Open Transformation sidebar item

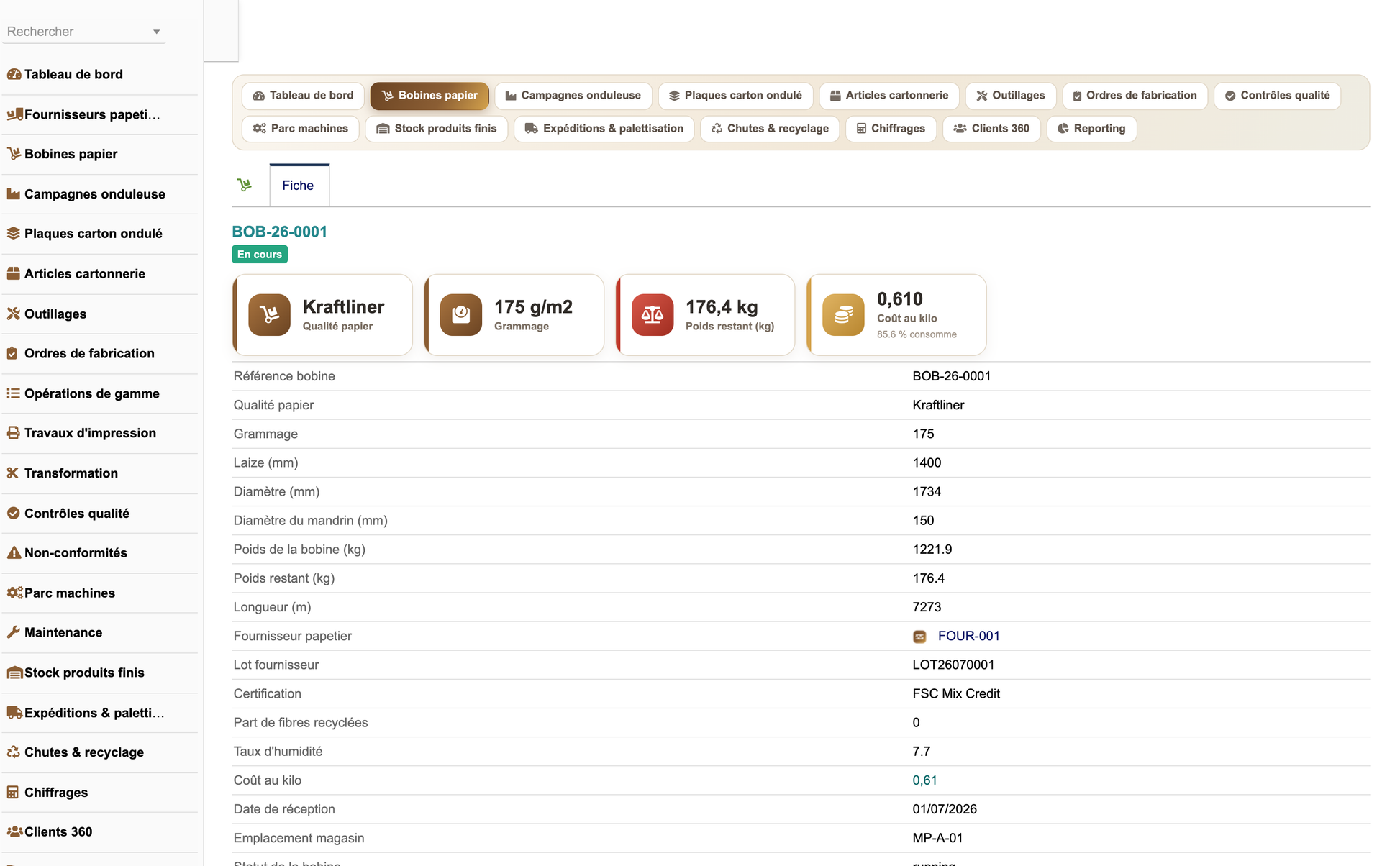coord(100,473)
